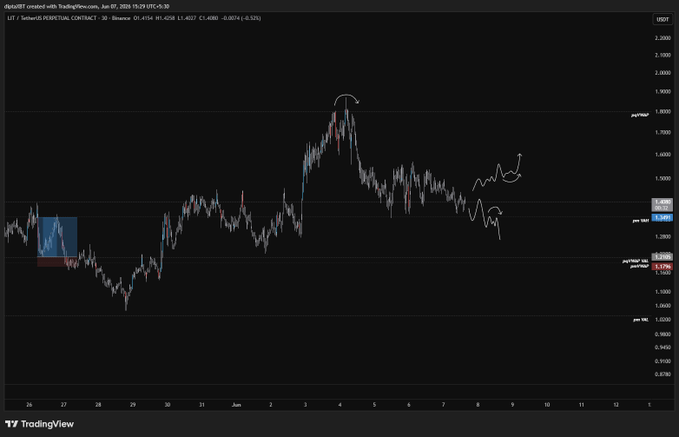Select the red 1.1796 price label

coord(662,267)
